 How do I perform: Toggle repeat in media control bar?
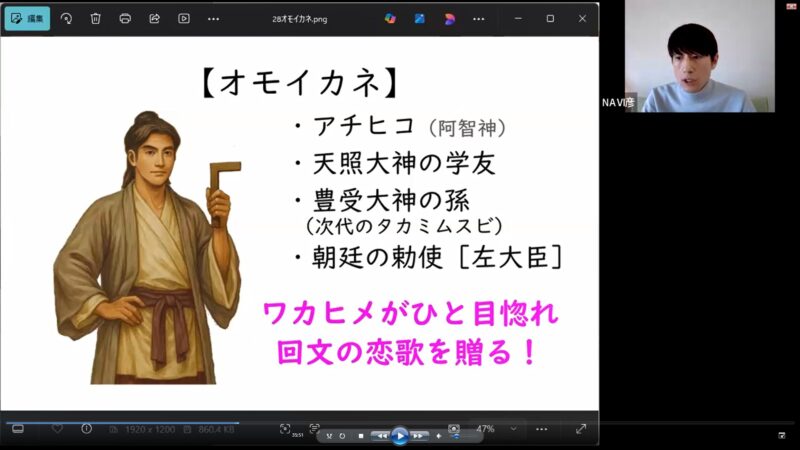point(342,436)
